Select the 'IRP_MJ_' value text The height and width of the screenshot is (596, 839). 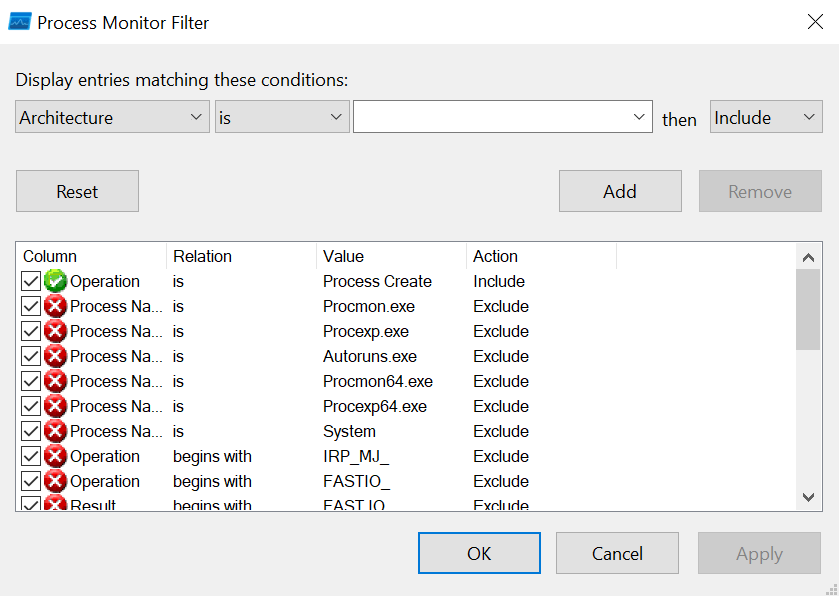[356, 456]
